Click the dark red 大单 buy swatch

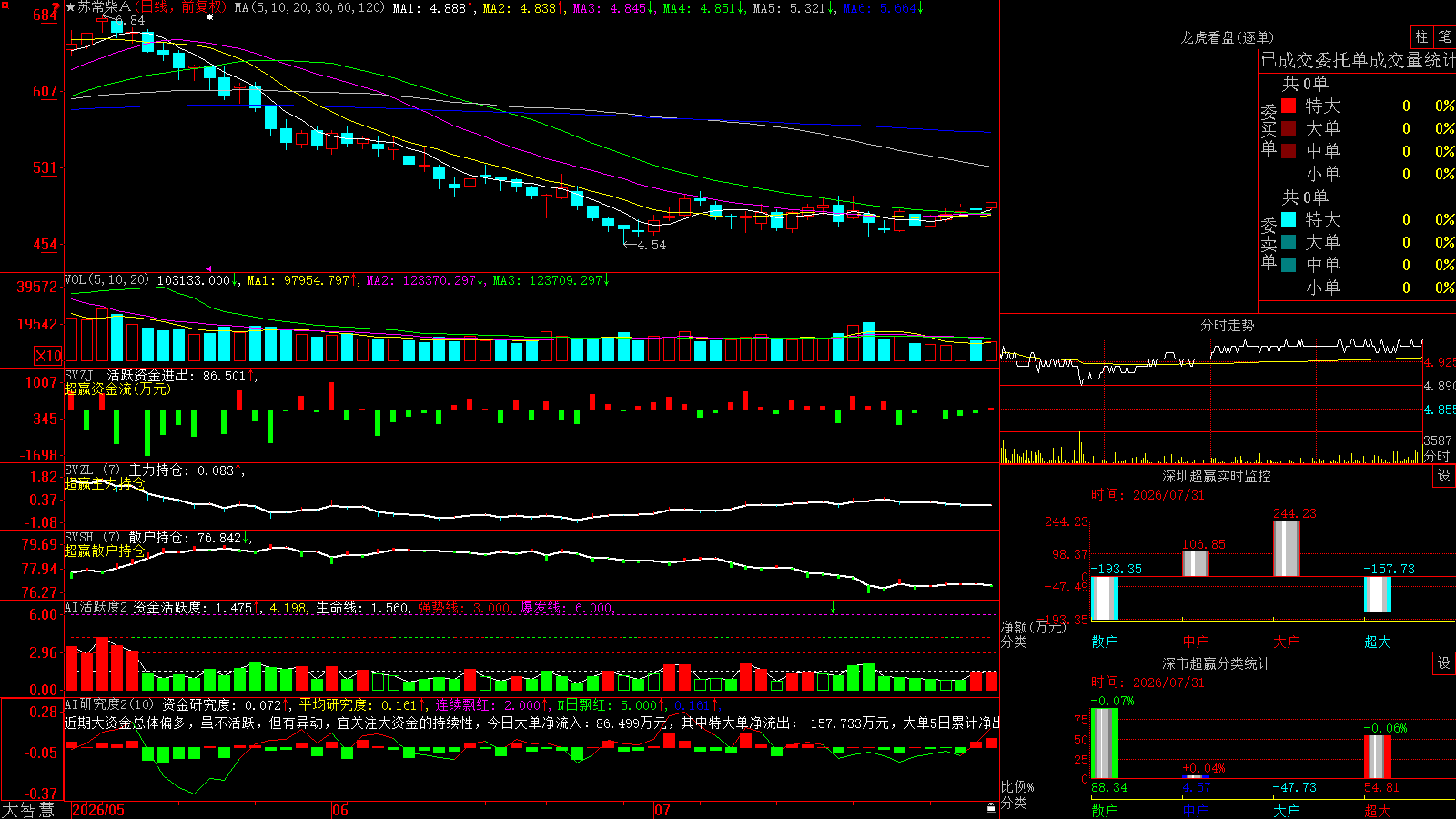(x=1289, y=128)
